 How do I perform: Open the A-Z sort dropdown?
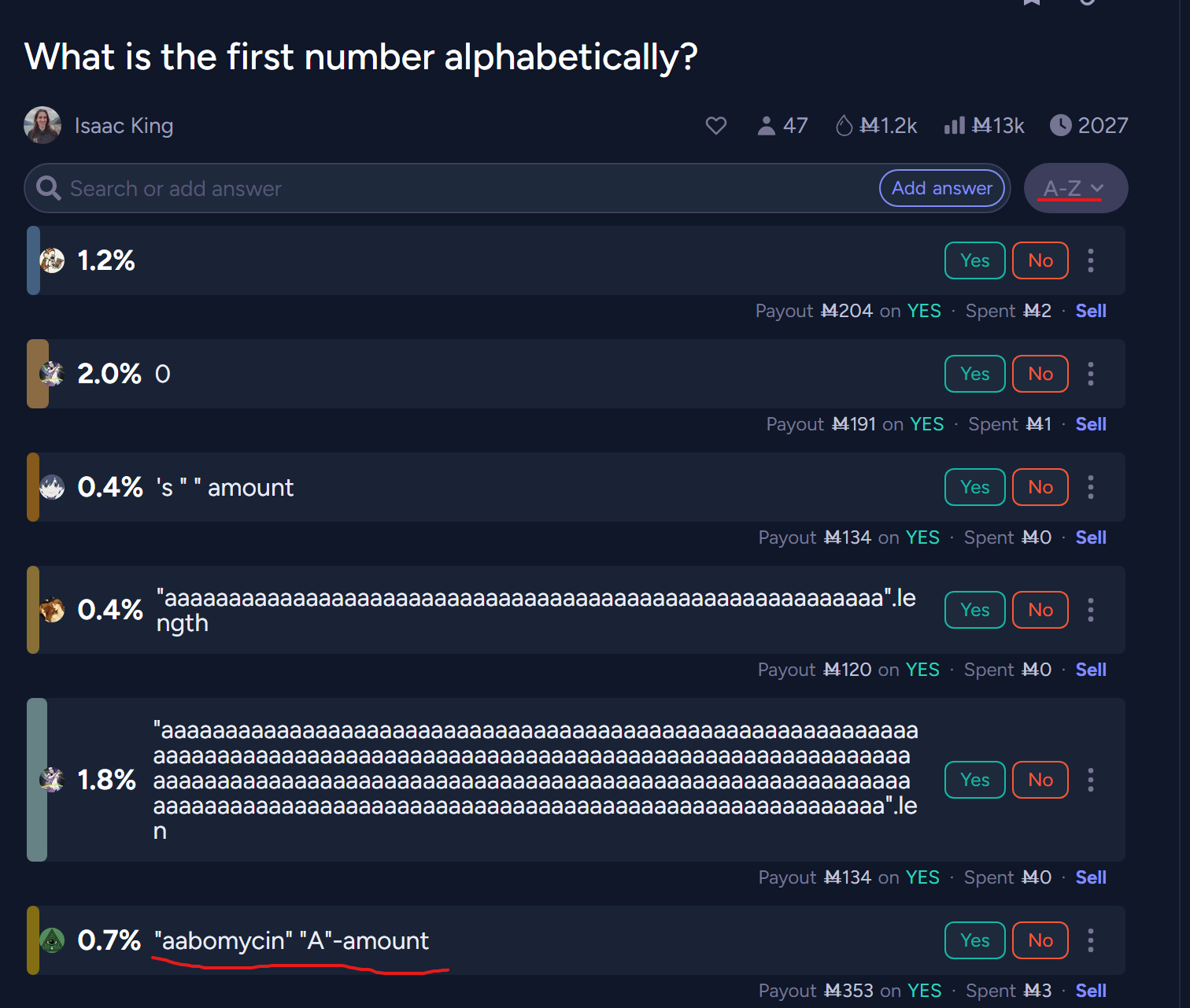(x=1074, y=189)
